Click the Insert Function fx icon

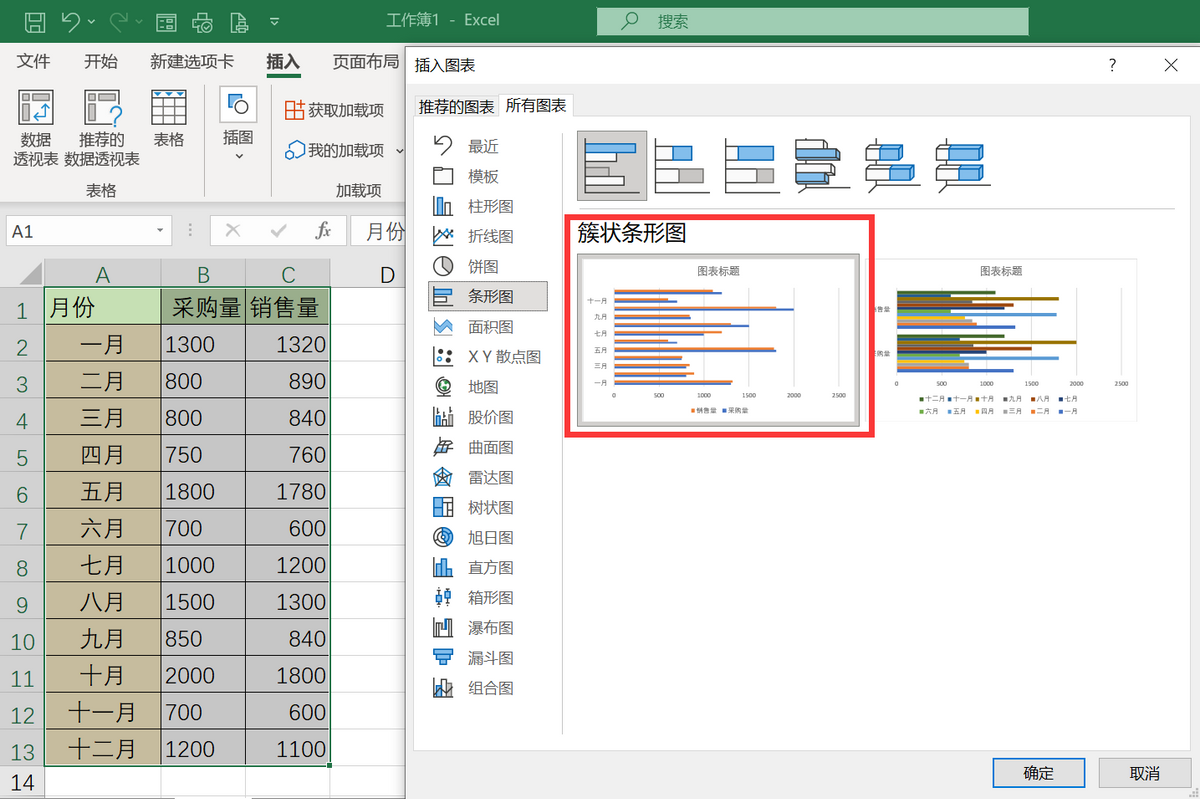click(323, 231)
